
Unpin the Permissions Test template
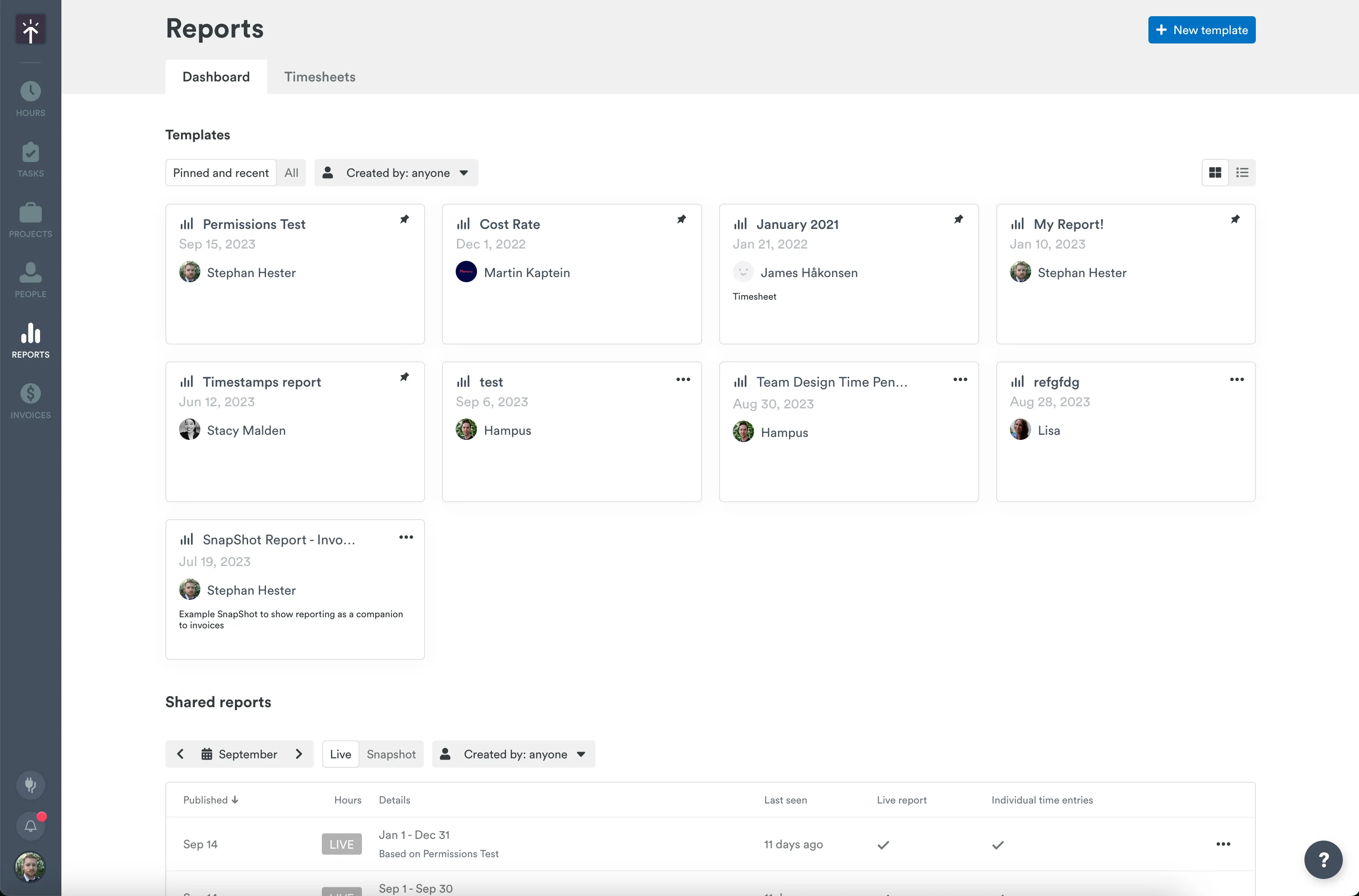click(404, 220)
